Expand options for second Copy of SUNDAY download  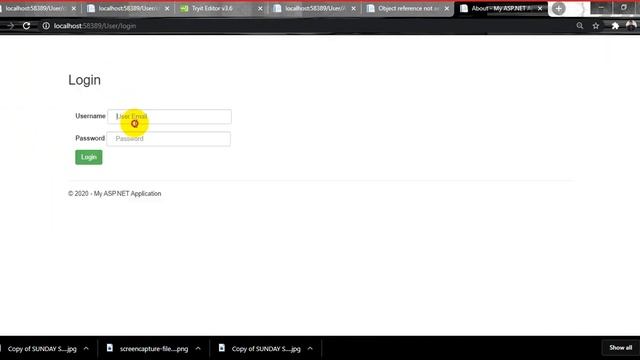click(x=310, y=349)
